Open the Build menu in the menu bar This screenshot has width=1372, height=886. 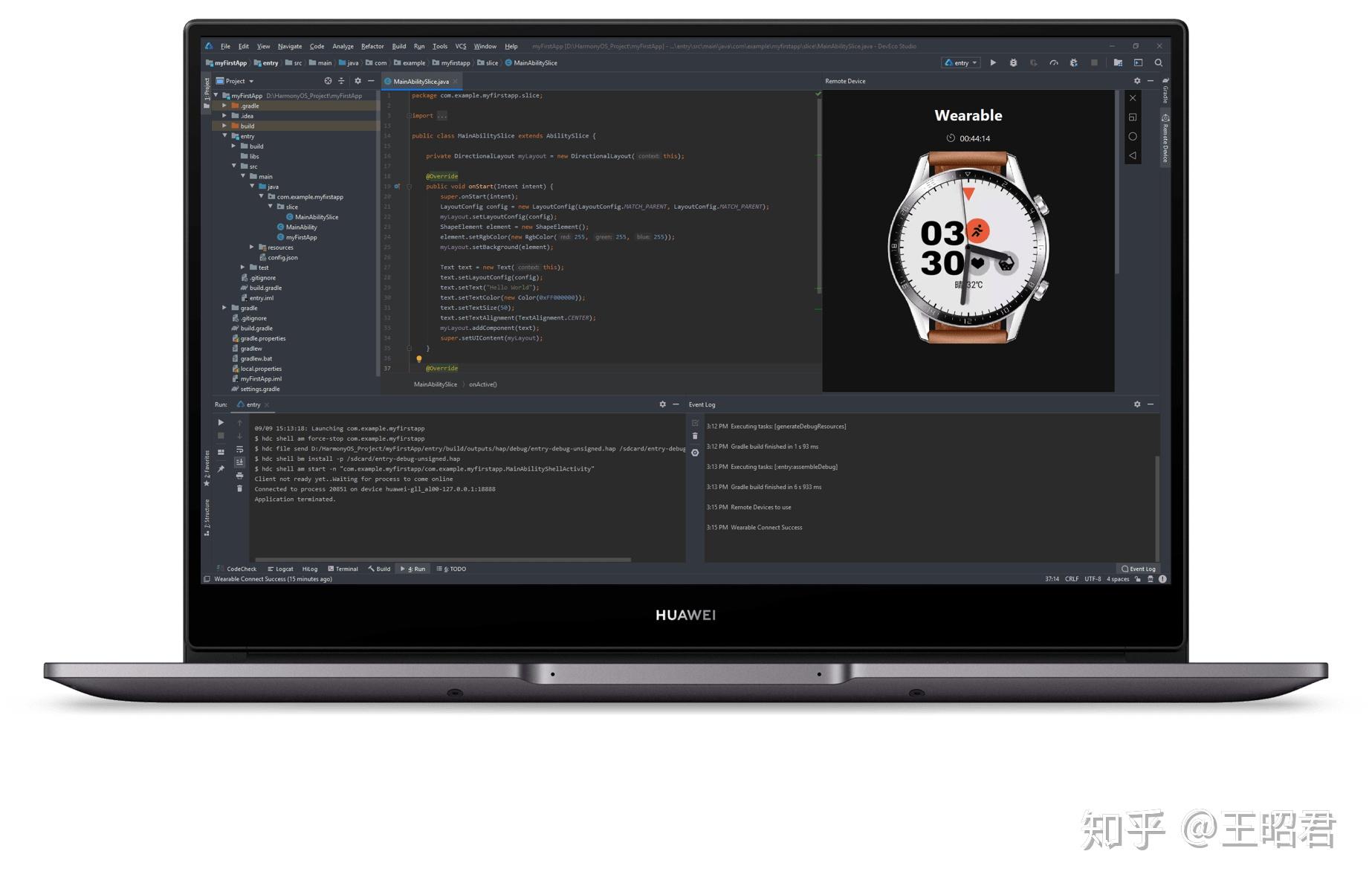(399, 46)
